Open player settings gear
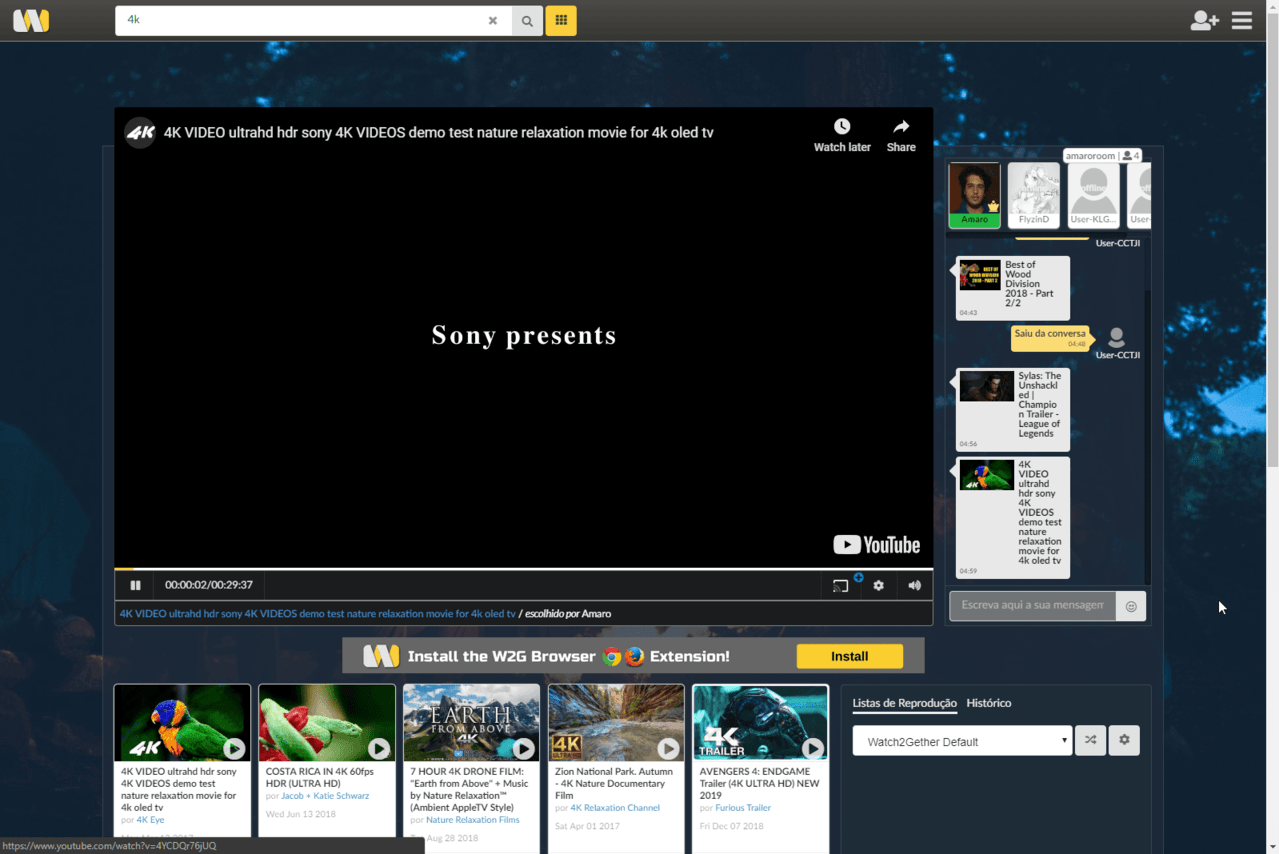1279x854 pixels. 878,585
